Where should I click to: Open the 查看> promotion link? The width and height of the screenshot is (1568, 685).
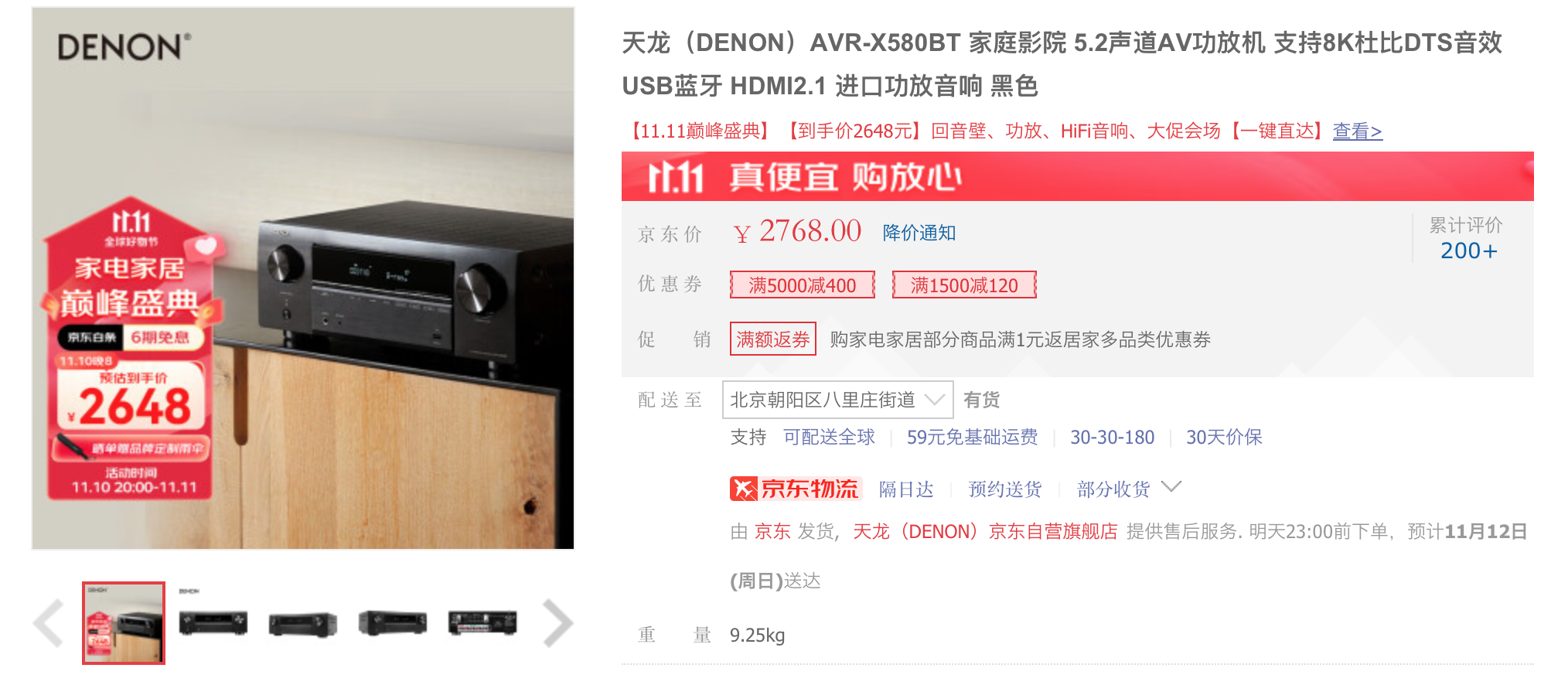click(x=1358, y=131)
